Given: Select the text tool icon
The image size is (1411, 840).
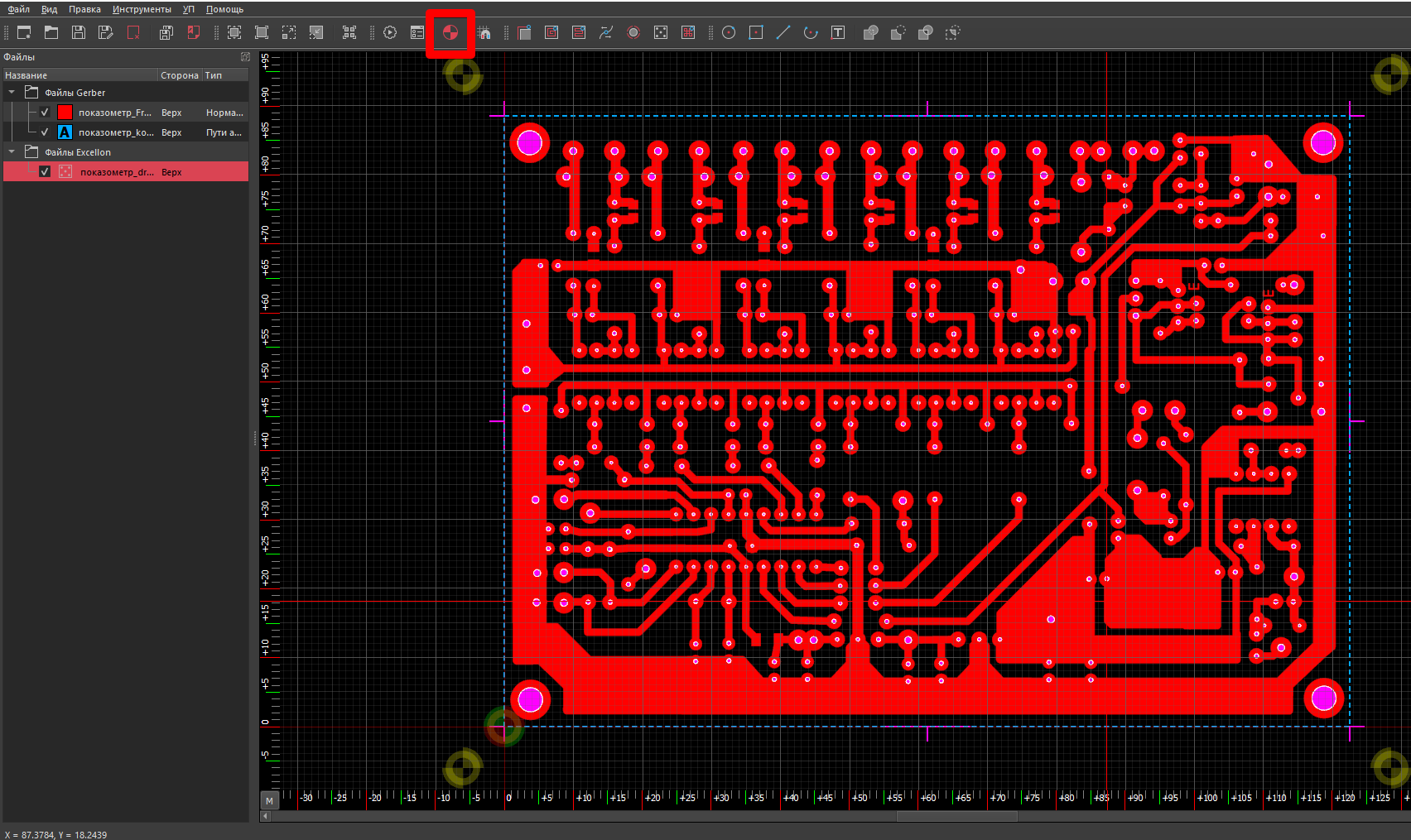Looking at the screenshot, I should pos(838,32).
